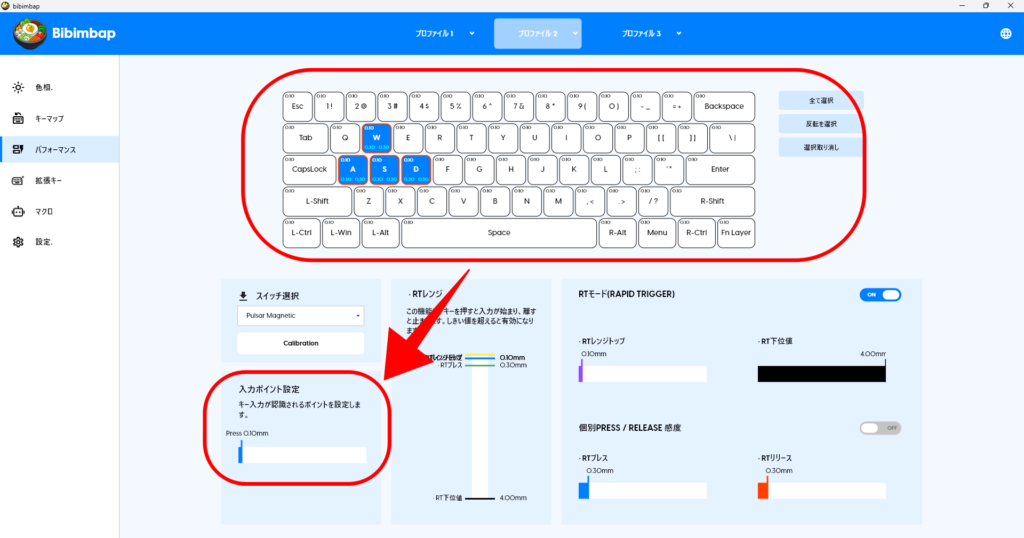Open the Pulsar Magnetic switch dropdown
This screenshot has height=538, width=1024.
300,316
